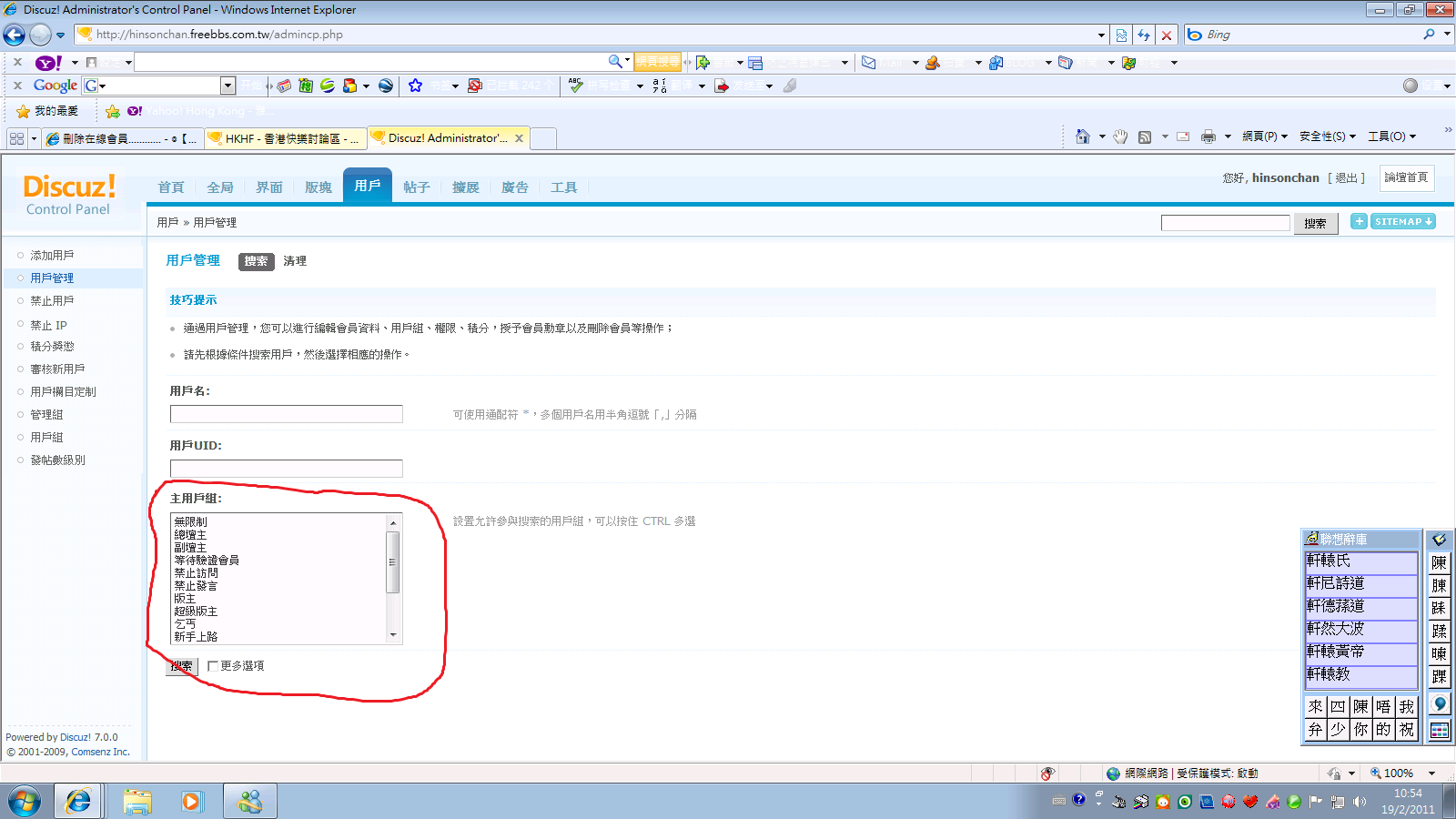Click the refresh page icon

click(x=1144, y=35)
